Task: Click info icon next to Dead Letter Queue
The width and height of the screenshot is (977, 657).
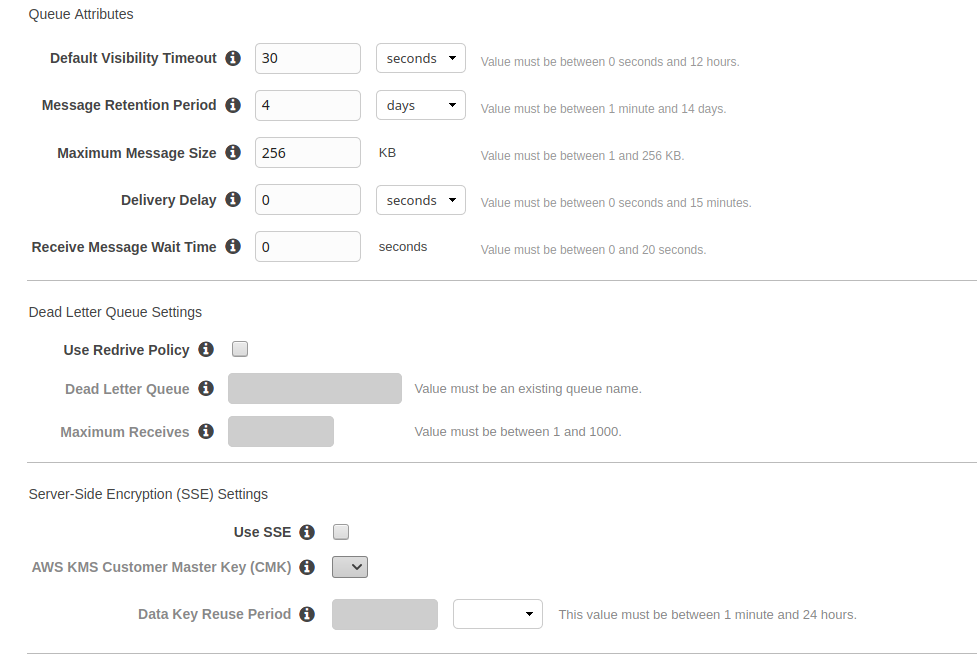Action: pos(206,388)
